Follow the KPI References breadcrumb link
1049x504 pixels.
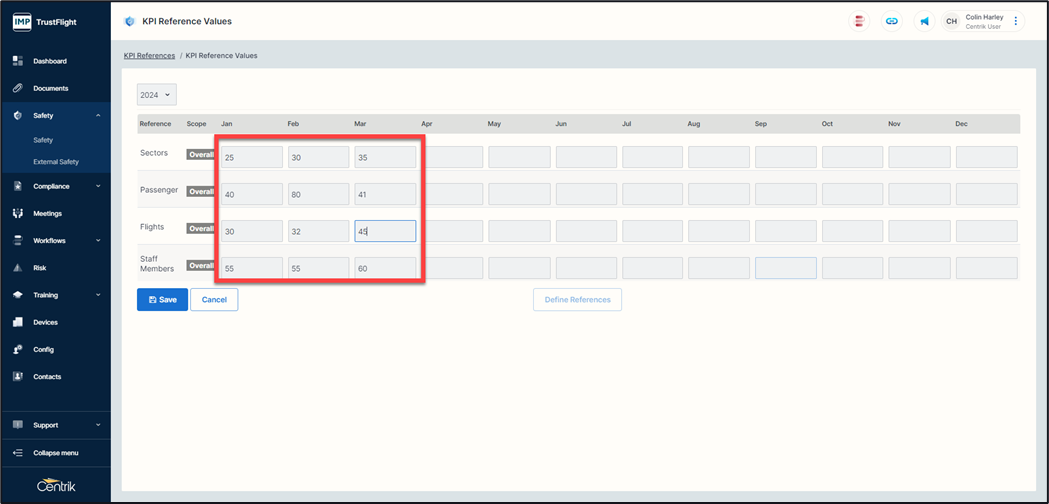[149, 56]
